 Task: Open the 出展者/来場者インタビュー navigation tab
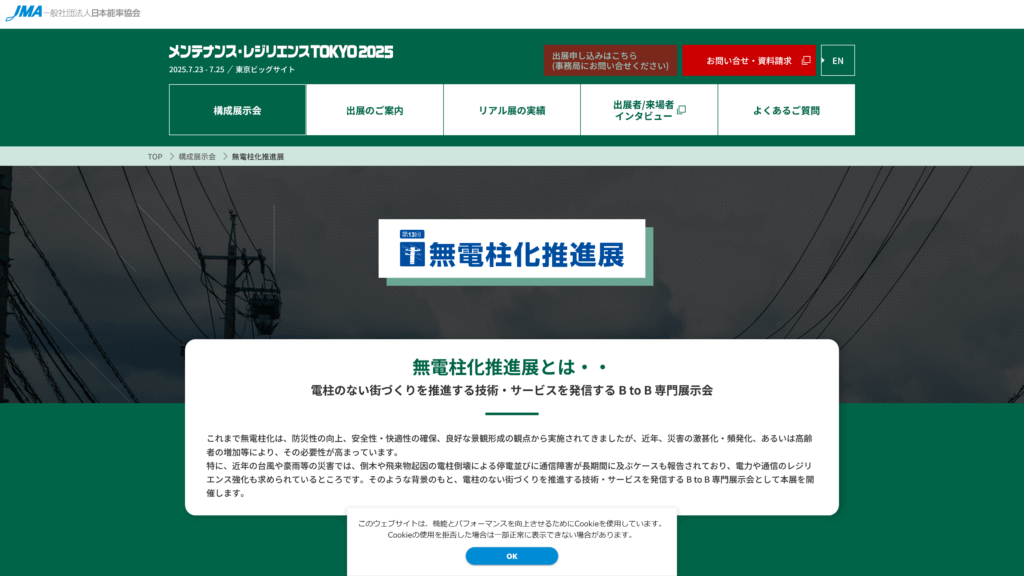point(649,110)
